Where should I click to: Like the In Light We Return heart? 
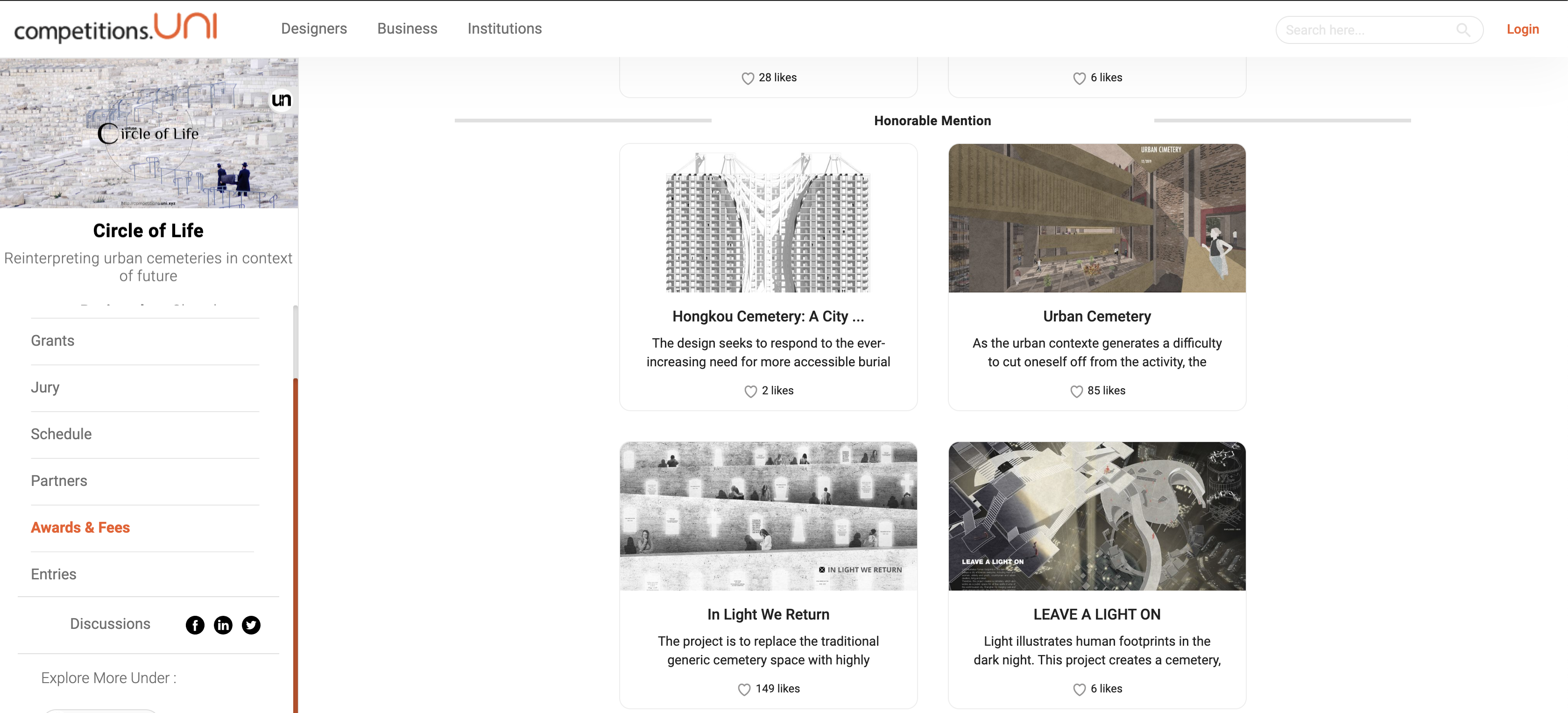744,689
